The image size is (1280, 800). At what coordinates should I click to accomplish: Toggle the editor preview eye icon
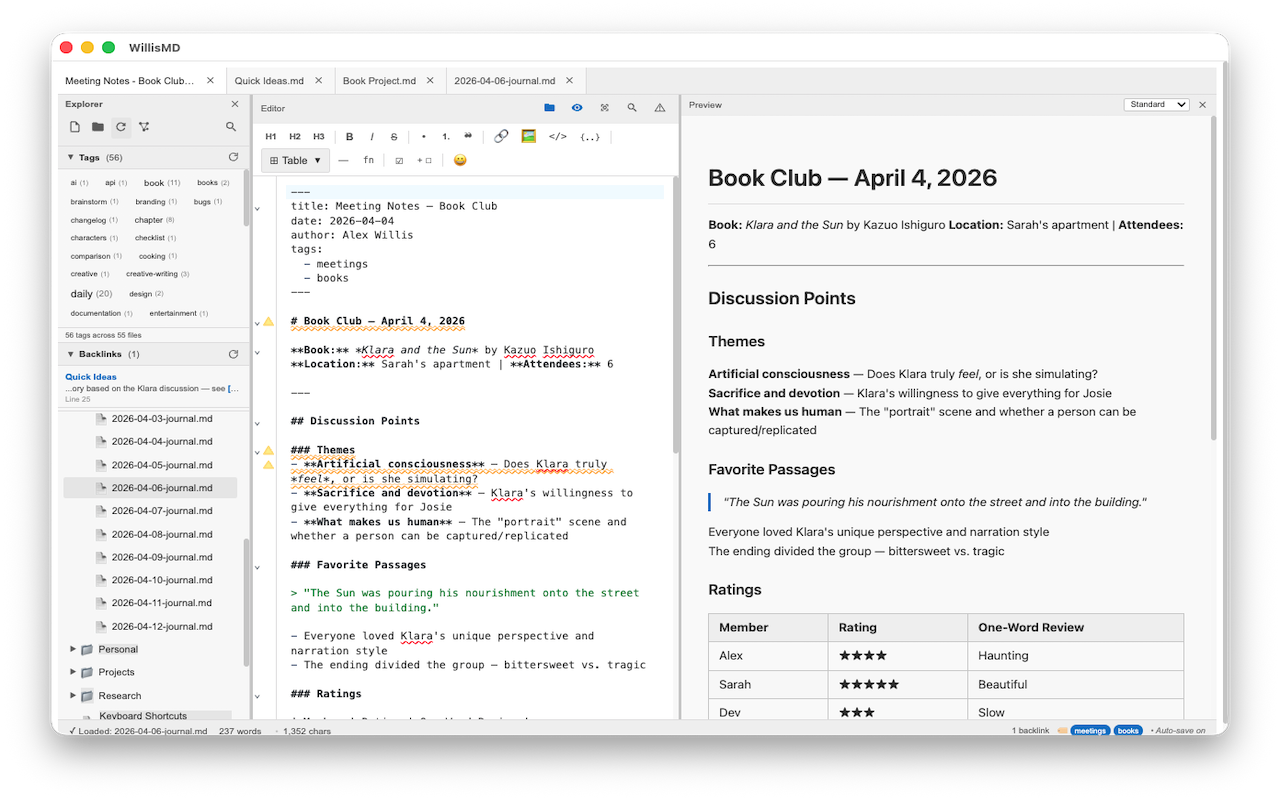click(x=576, y=107)
